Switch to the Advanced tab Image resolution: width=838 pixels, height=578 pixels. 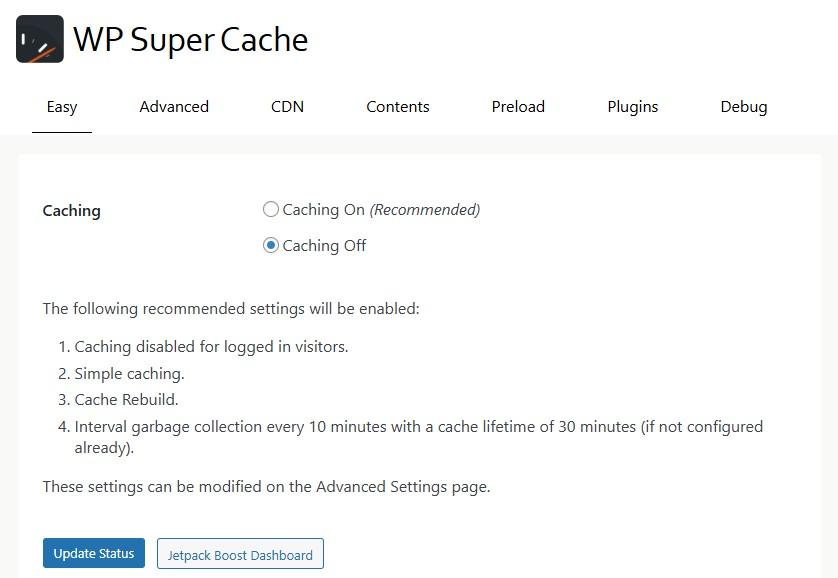coord(173,107)
